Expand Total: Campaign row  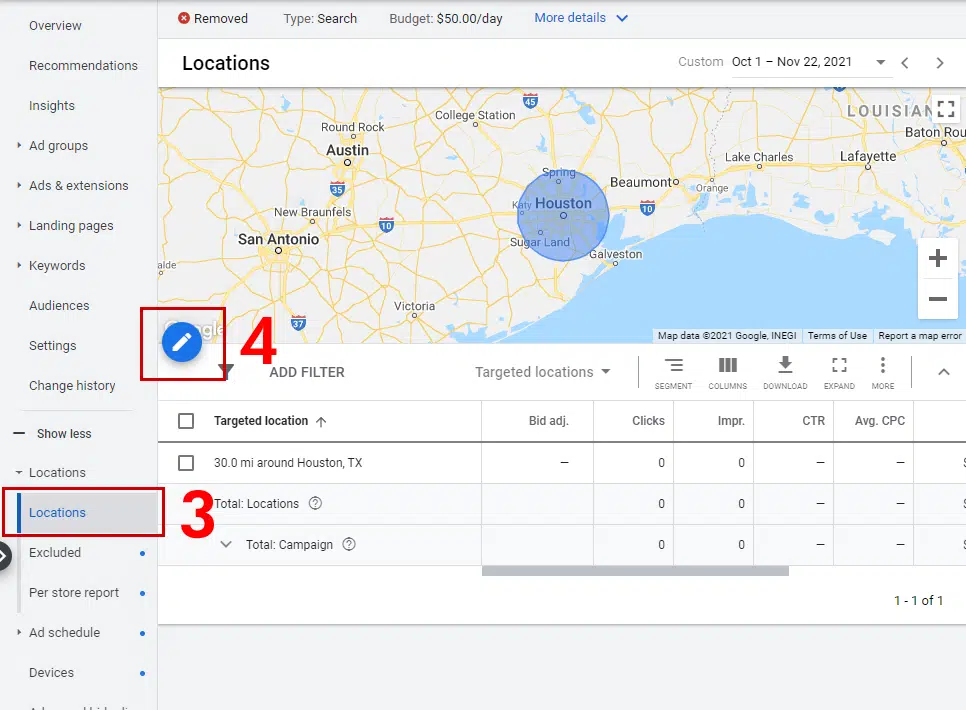[x=226, y=544]
